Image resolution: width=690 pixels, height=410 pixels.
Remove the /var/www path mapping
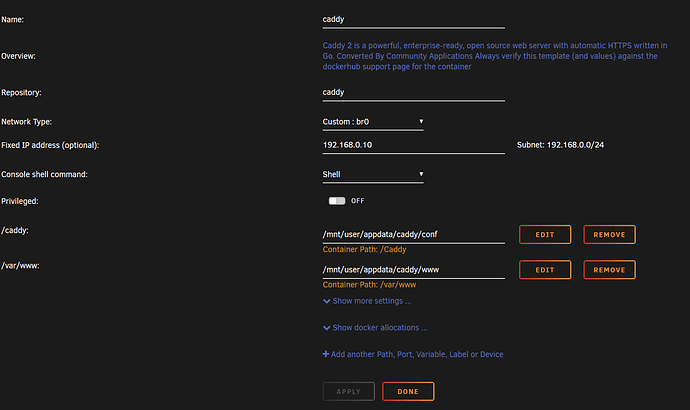point(609,270)
